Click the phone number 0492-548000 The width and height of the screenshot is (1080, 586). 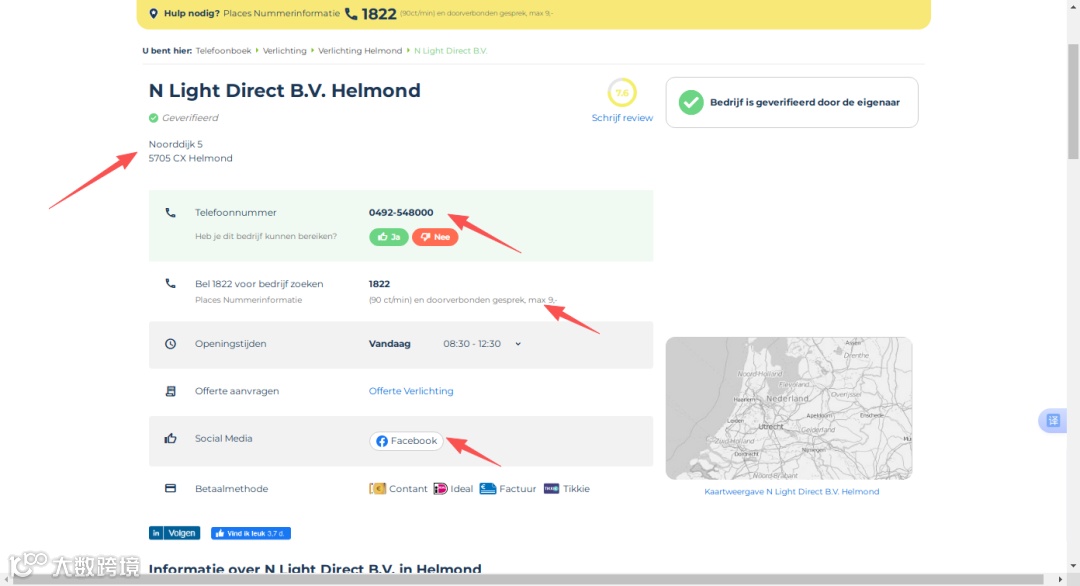pyautogui.click(x=401, y=213)
